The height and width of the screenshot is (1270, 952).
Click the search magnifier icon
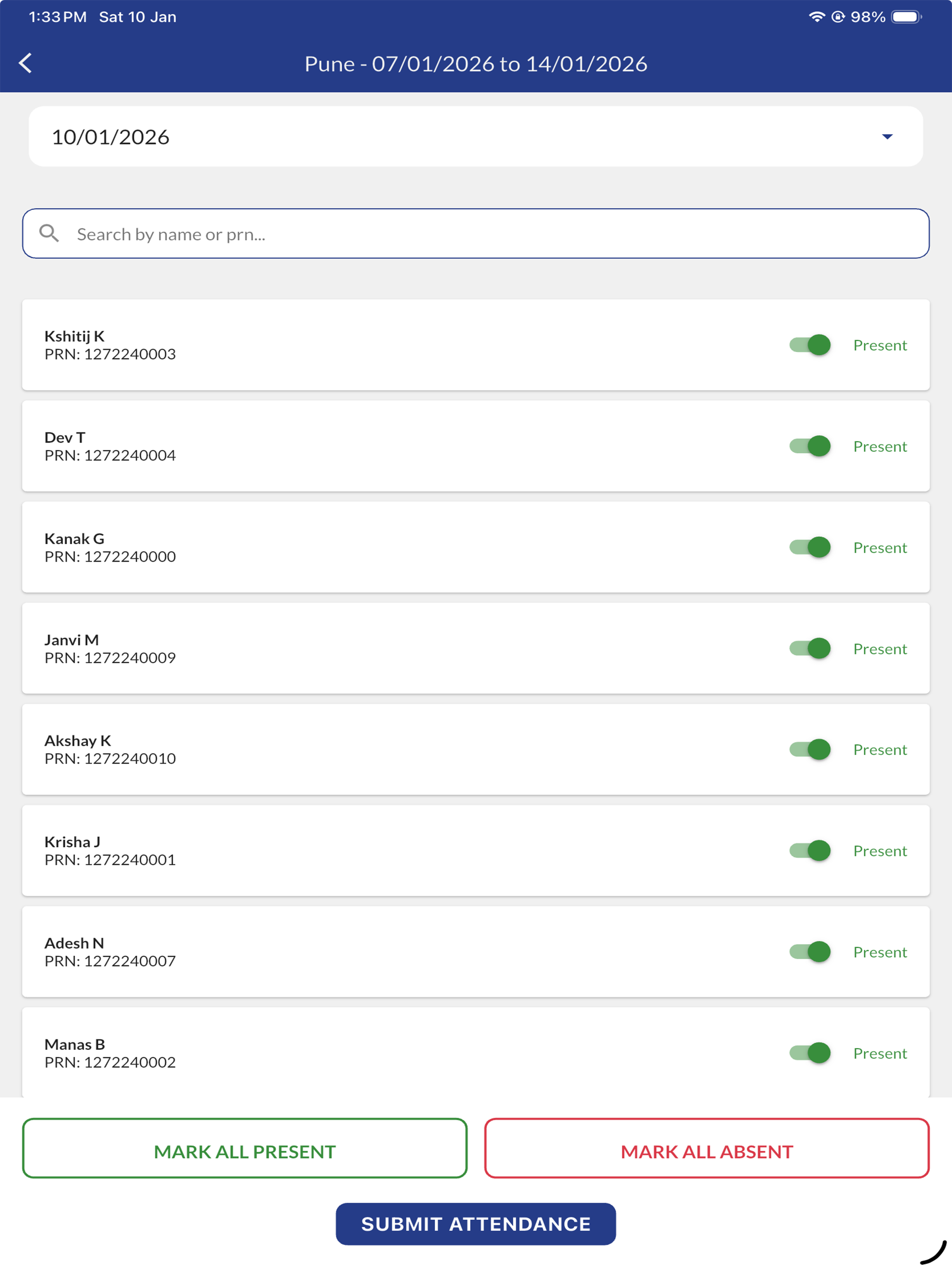49,233
